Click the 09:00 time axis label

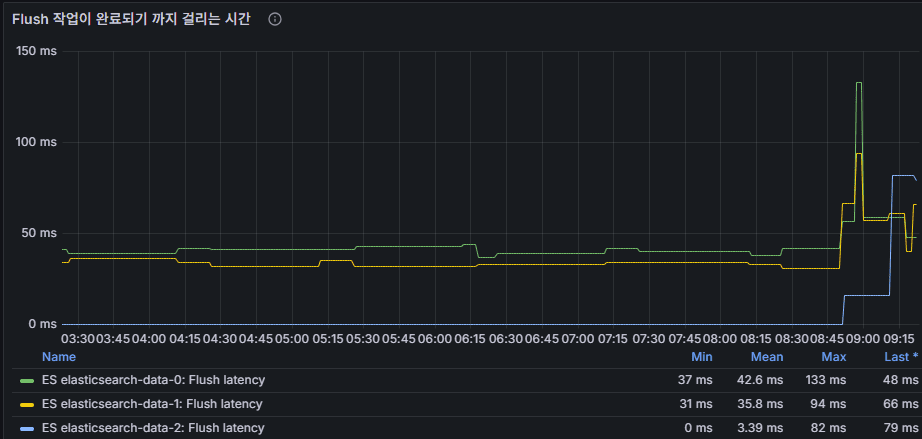point(862,339)
